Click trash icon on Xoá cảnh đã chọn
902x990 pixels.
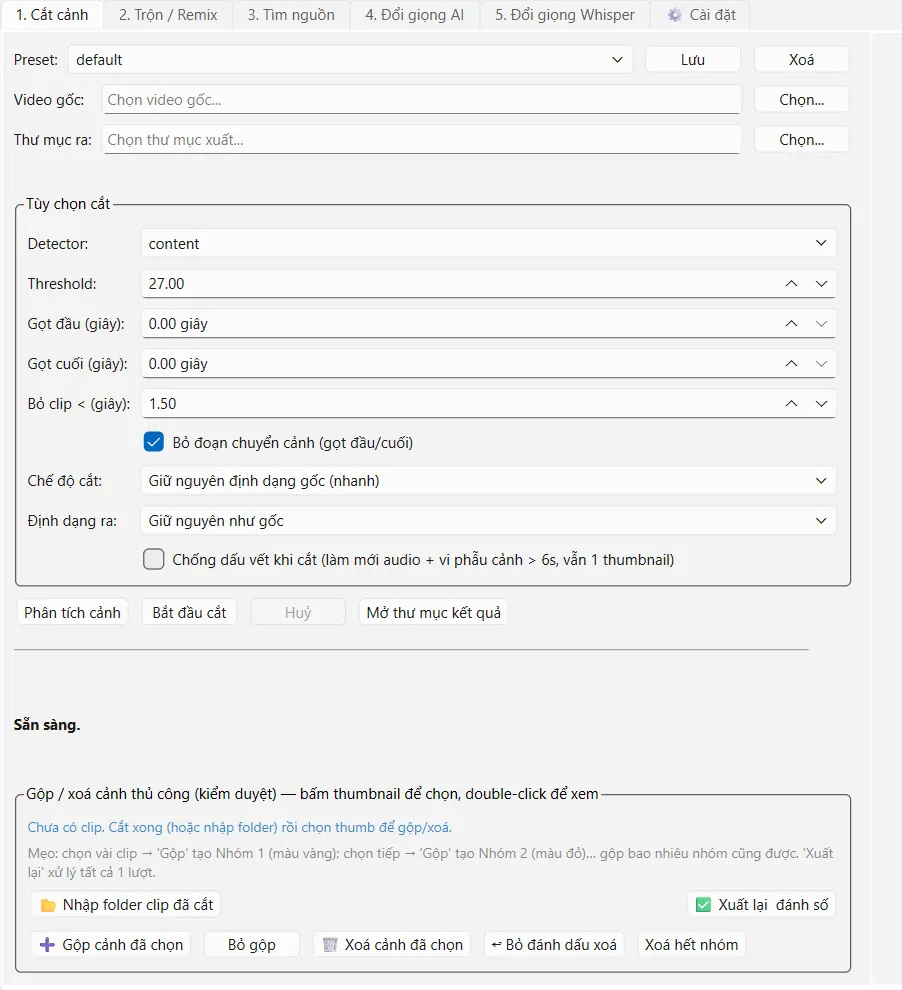(x=329, y=945)
